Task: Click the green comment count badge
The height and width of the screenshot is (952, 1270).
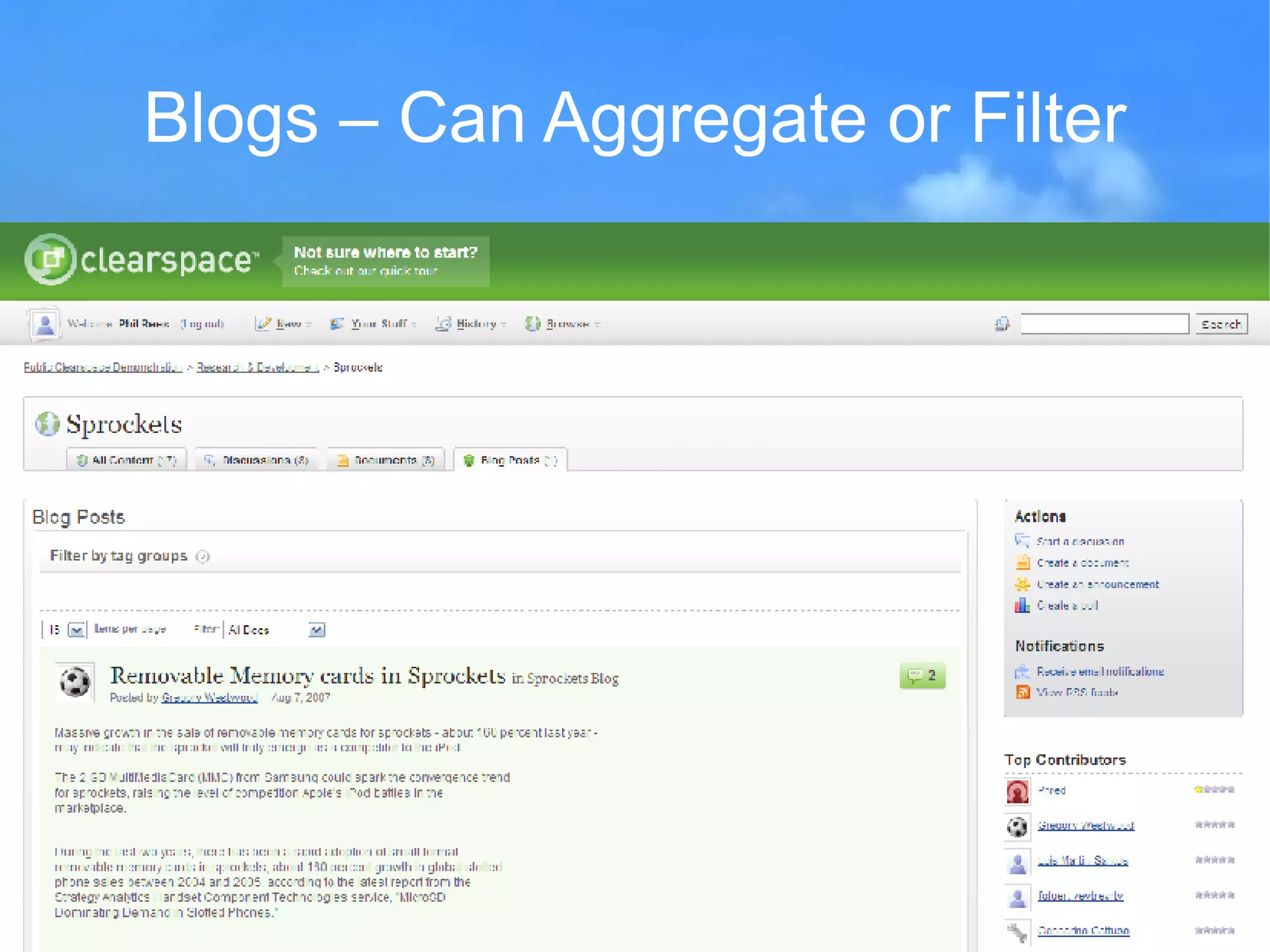Action: point(922,676)
